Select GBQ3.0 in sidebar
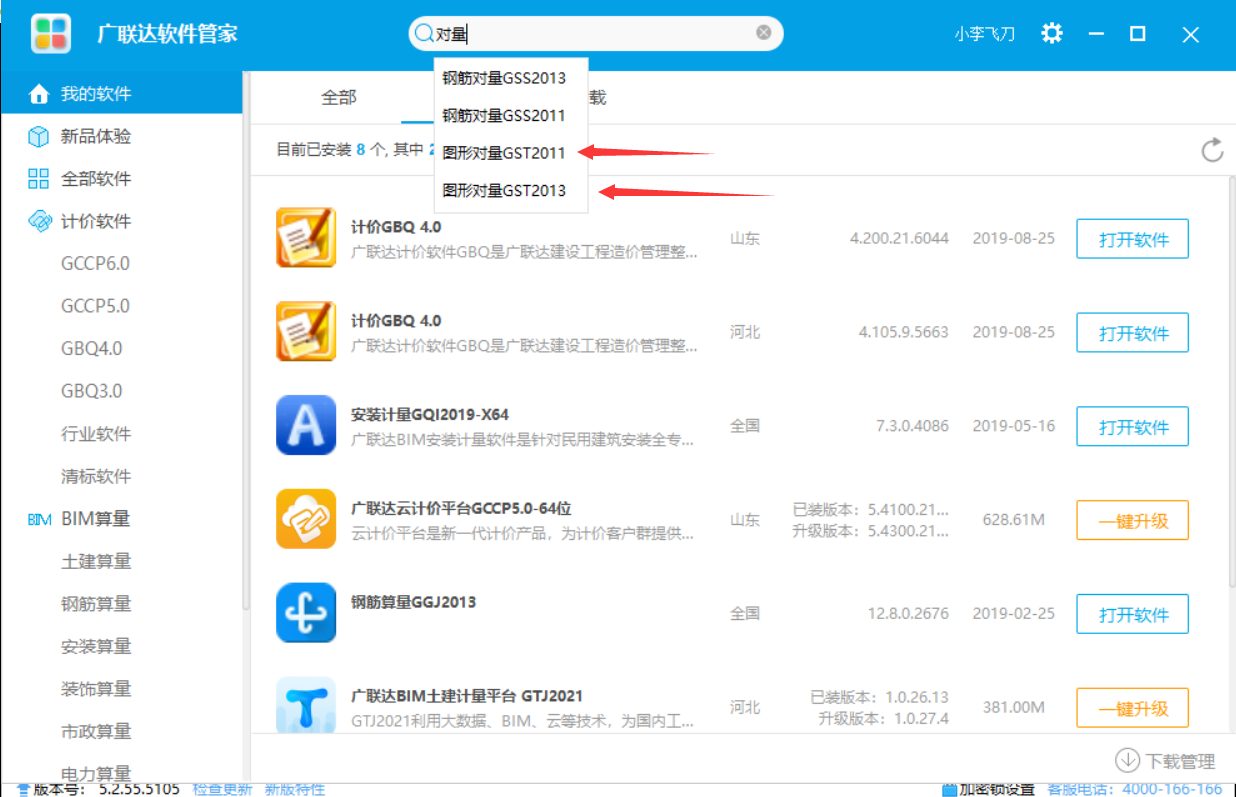Screen dimensions: 1236x797 [91, 391]
